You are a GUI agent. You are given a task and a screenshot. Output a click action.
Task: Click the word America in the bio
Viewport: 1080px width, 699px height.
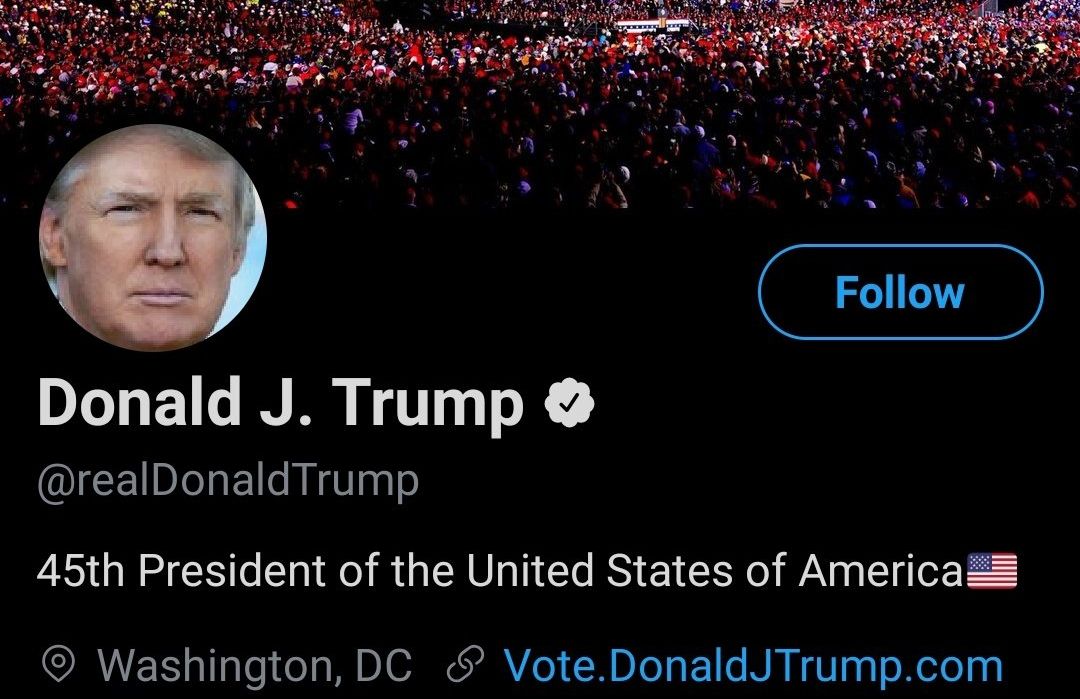880,571
